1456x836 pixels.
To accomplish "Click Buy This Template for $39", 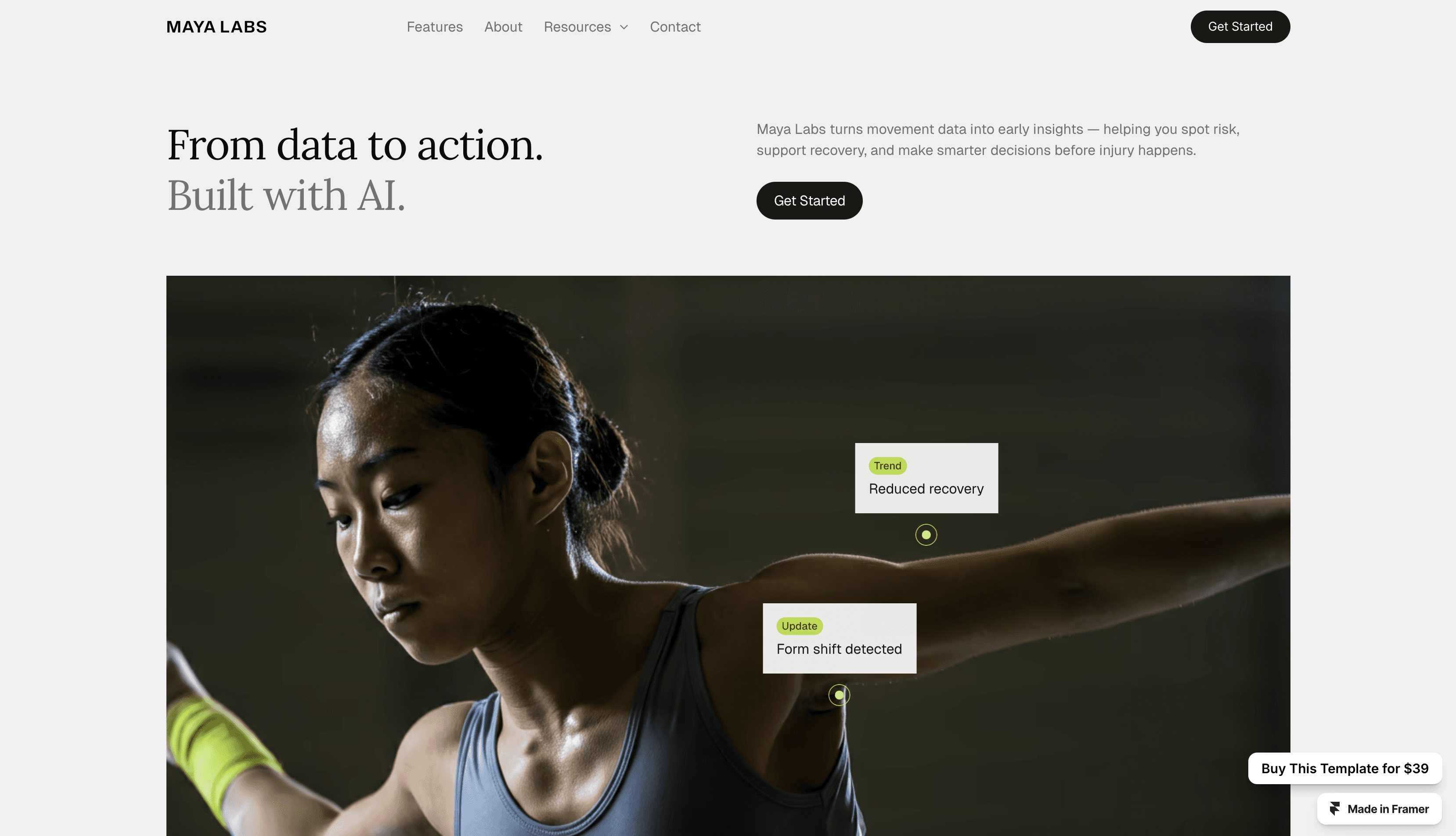I will 1344,768.
